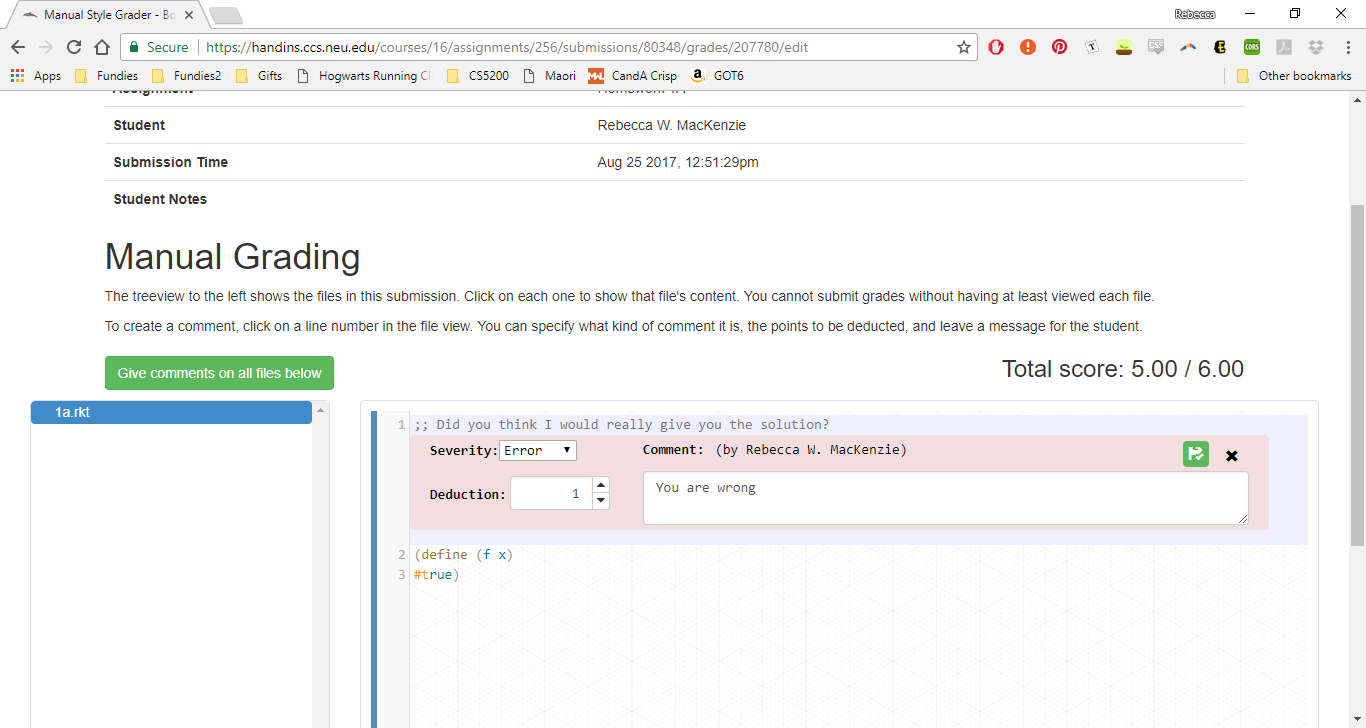Screen dimensions: 1366x728
Task: Click line number 2 in the code view
Action: pos(401,555)
